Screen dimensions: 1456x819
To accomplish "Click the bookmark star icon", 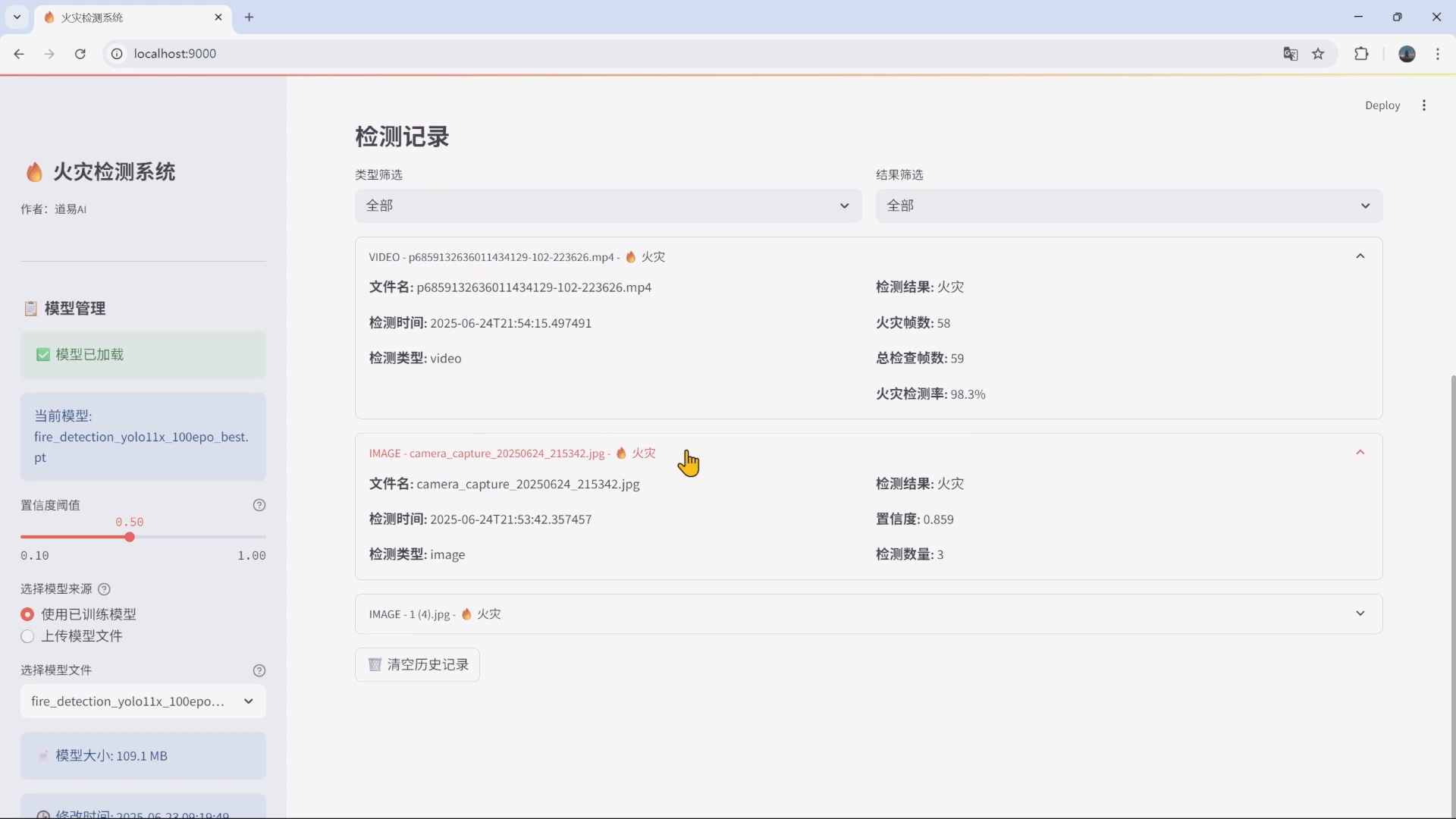I will tap(1319, 54).
